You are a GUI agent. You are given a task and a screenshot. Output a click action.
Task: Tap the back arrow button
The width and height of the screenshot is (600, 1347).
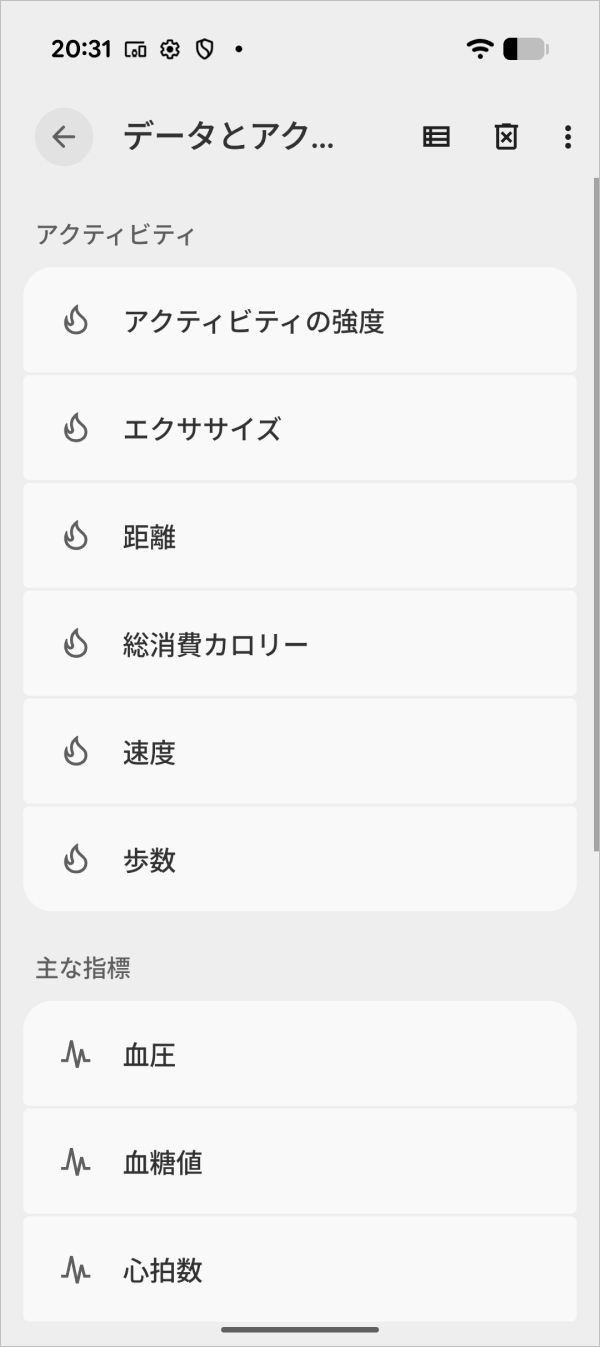tap(64, 137)
